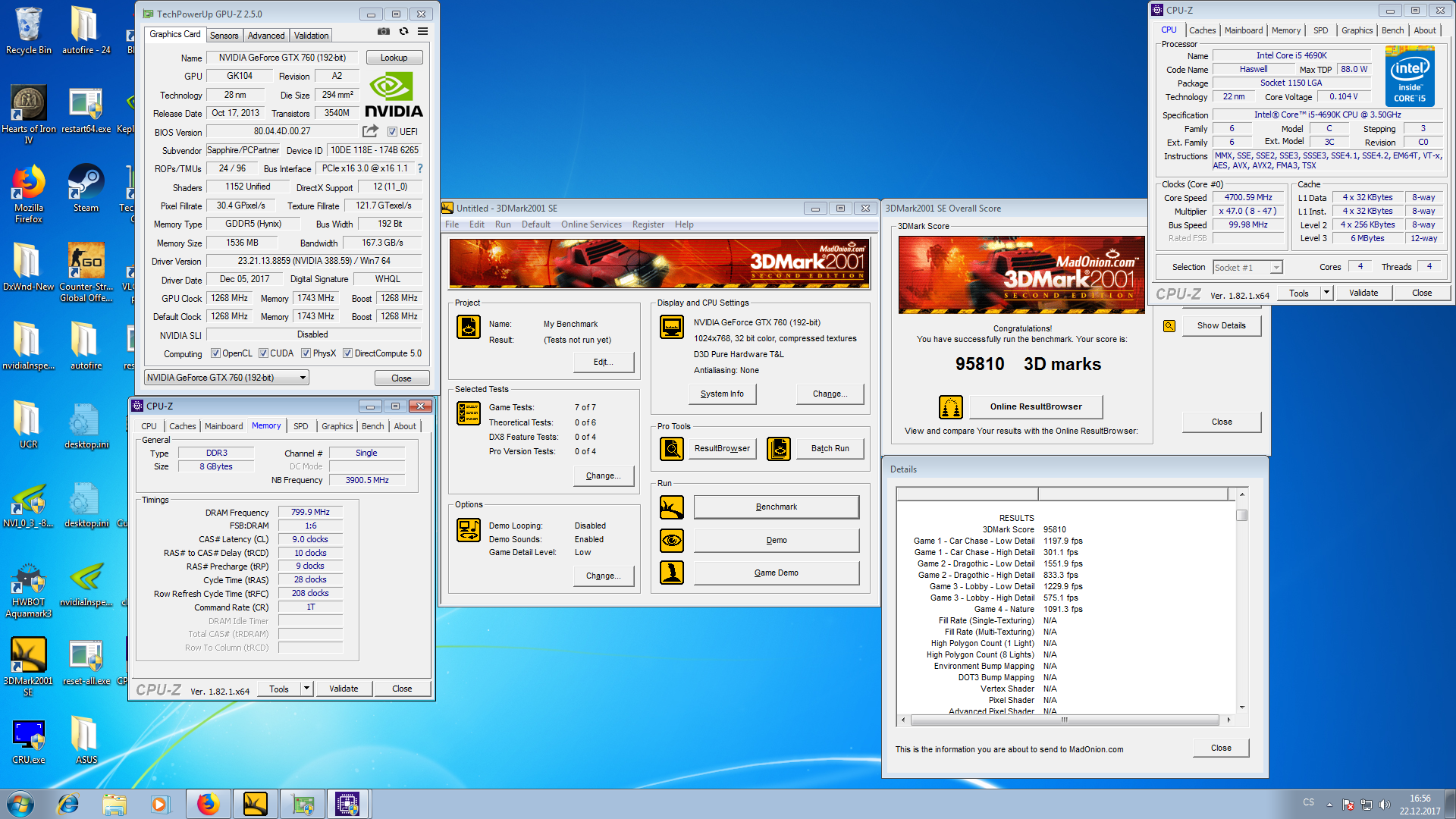1456x819 pixels.
Task: Switch to the Sensors tab in GPU-Z
Action: 224,36
